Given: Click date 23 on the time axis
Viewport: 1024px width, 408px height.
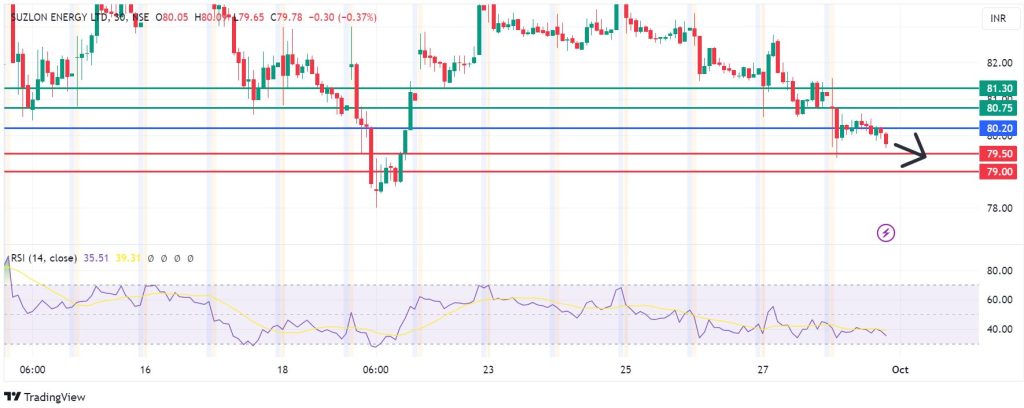Looking at the screenshot, I should [487, 369].
